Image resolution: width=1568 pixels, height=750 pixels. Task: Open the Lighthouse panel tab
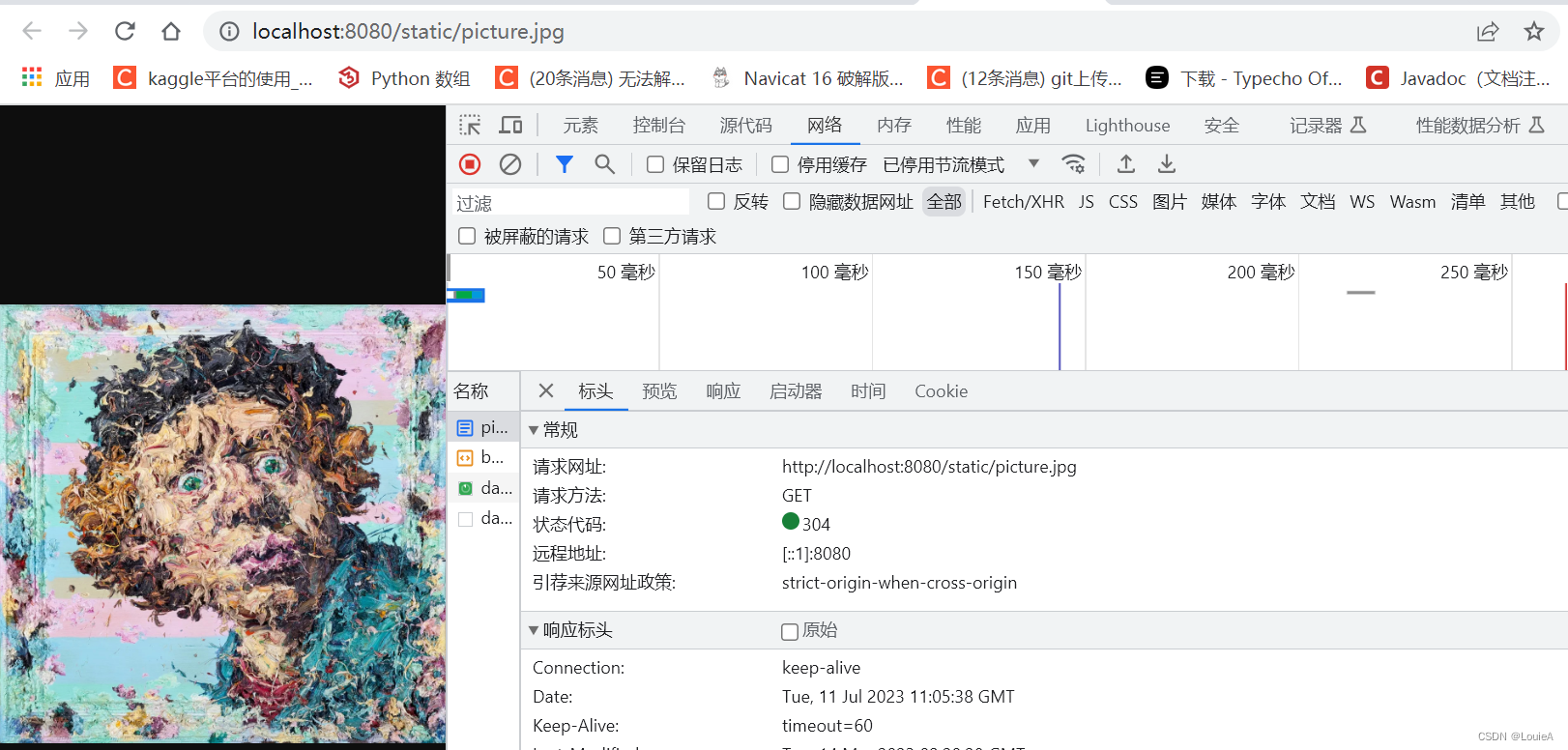[x=1127, y=126]
